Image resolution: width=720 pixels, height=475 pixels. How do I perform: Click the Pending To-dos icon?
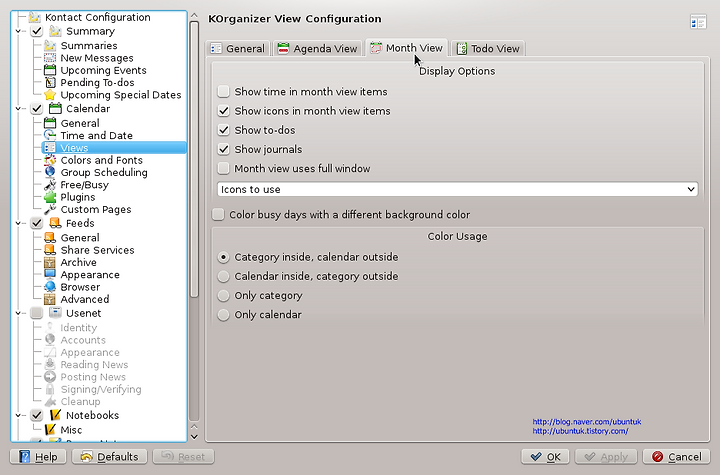pyautogui.click(x=50, y=83)
